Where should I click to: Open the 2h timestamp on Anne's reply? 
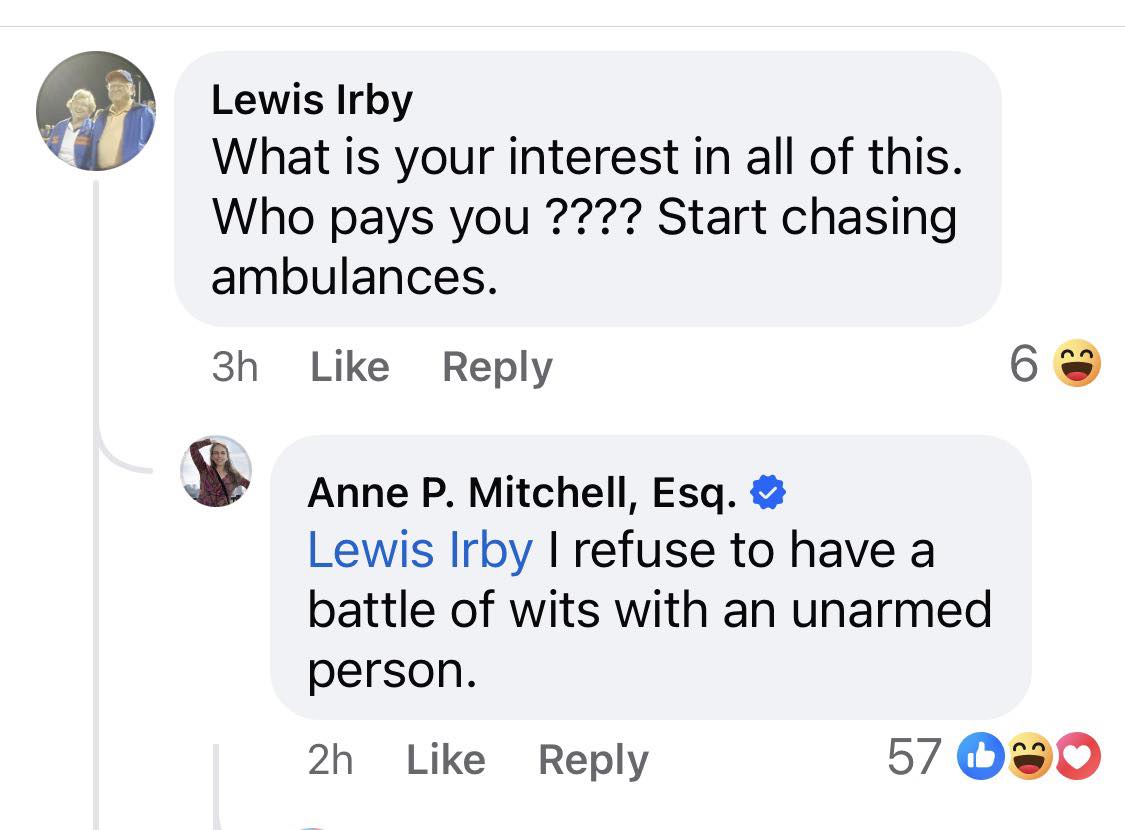[x=330, y=760]
